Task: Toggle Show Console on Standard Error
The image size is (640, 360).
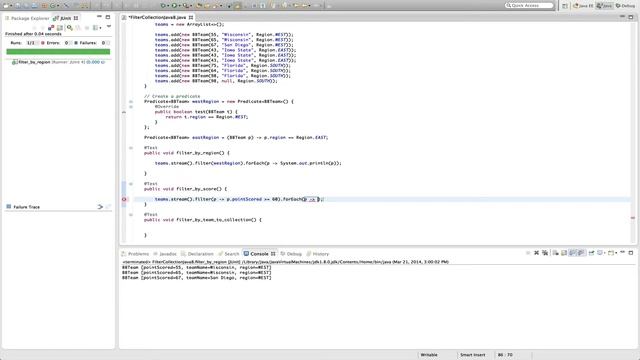Action: (581, 253)
